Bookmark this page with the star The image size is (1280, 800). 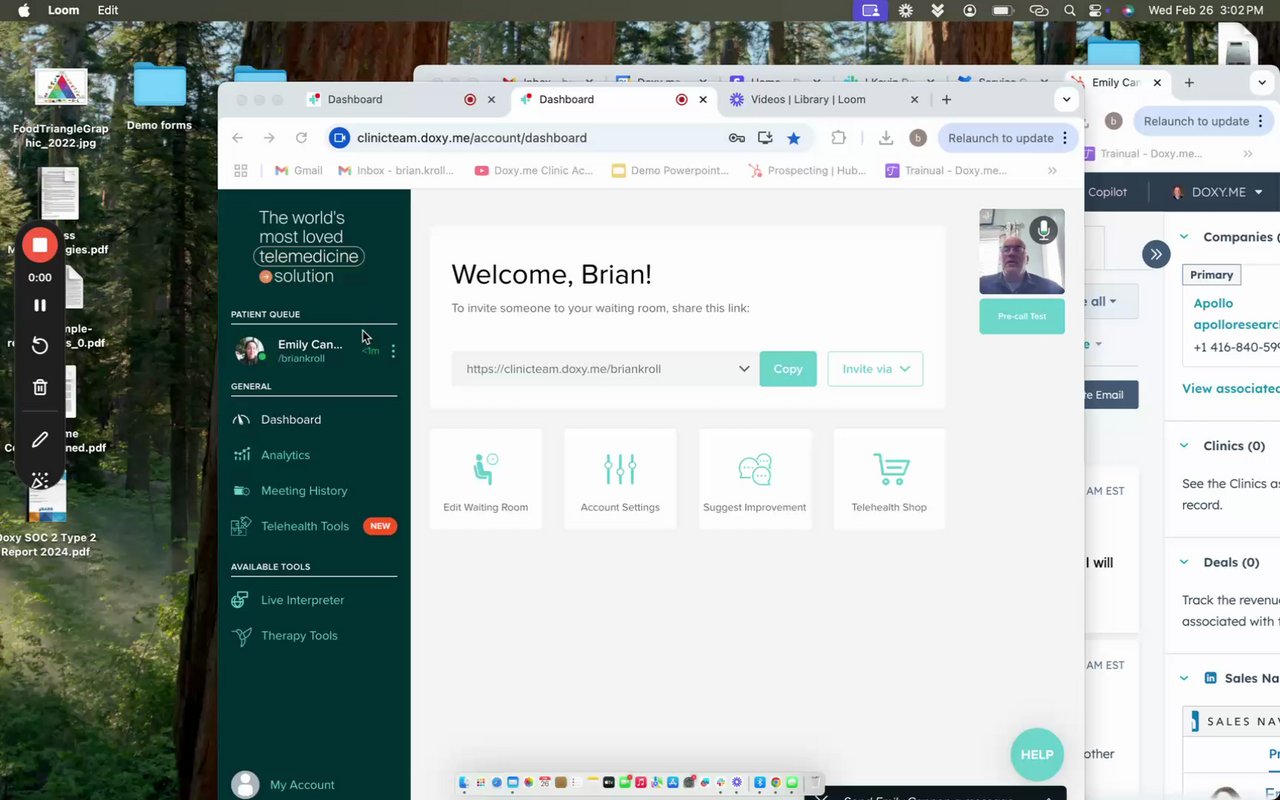(x=793, y=138)
